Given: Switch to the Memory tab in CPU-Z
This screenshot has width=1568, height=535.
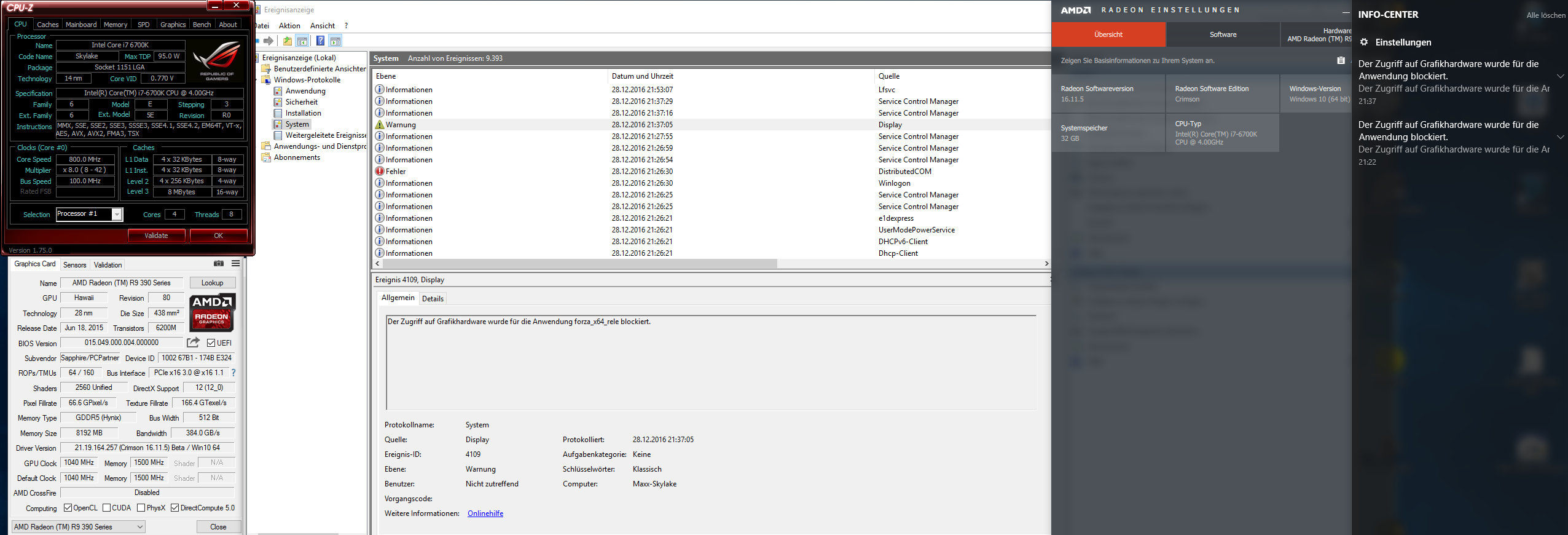Looking at the screenshot, I should click(116, 25).
